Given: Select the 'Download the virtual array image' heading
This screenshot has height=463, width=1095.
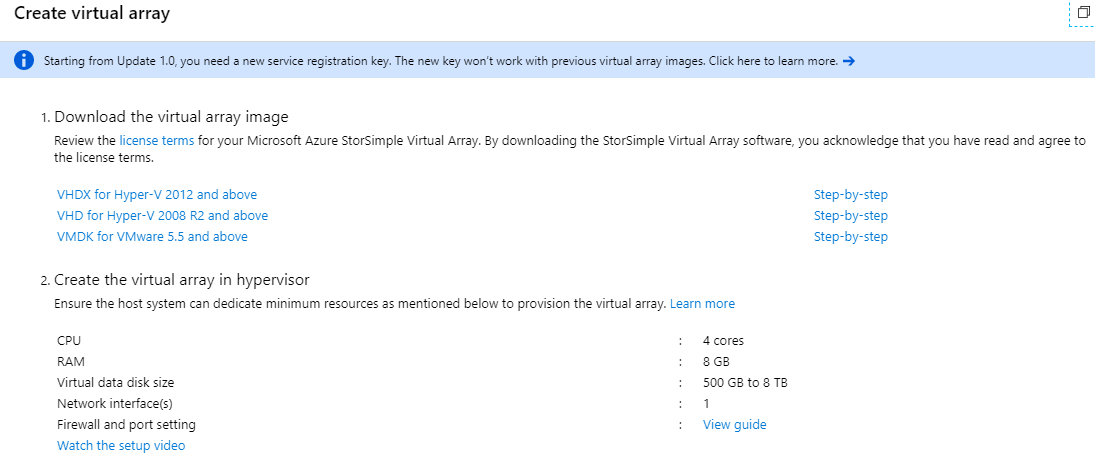Looking at the screenshot, I should point(171,117).
